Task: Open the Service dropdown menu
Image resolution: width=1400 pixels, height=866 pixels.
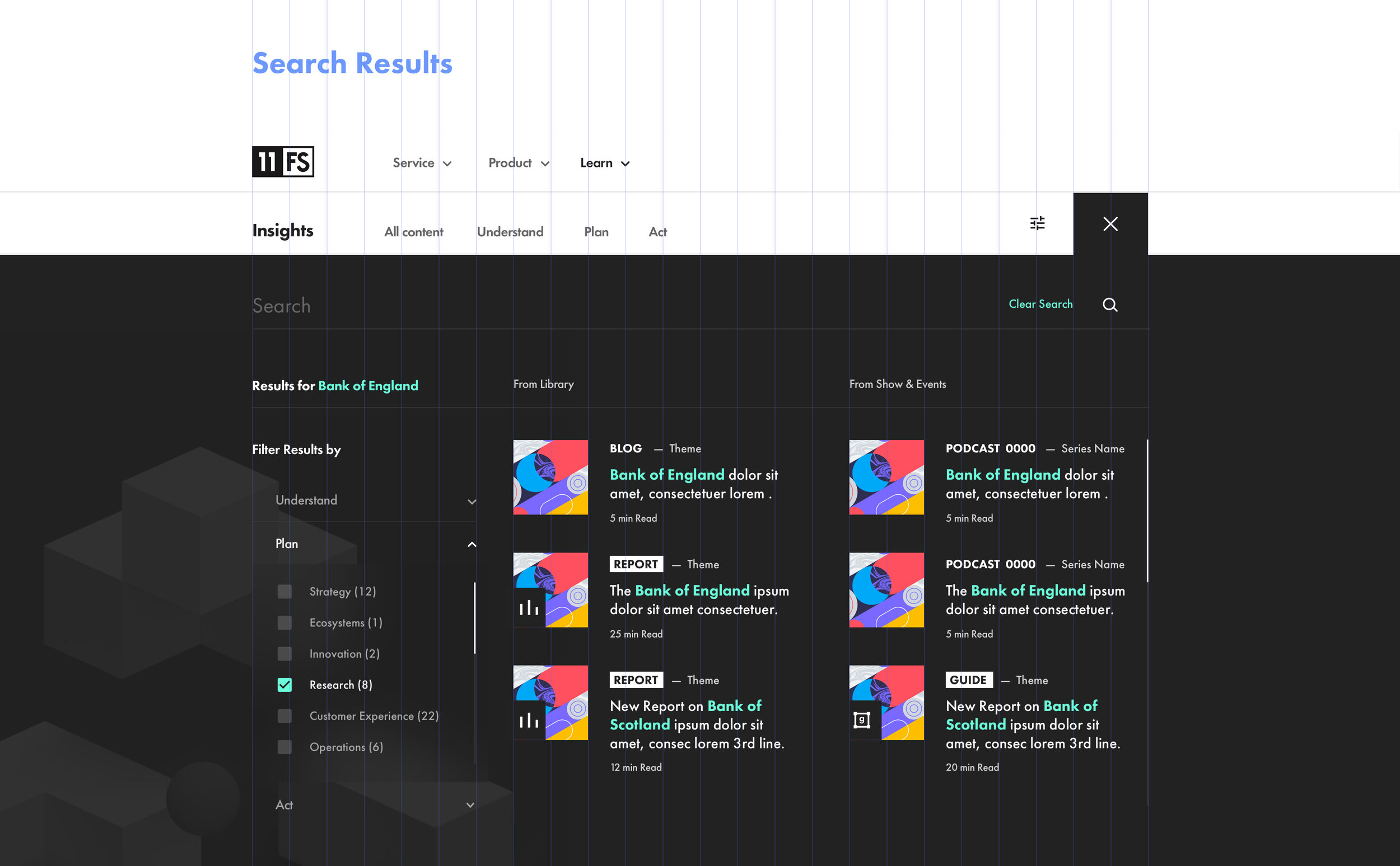Action: (422, 163)
